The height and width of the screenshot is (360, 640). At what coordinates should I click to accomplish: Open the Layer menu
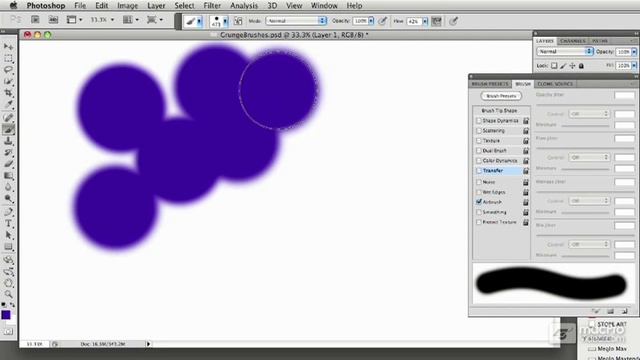tap(156, 6)
